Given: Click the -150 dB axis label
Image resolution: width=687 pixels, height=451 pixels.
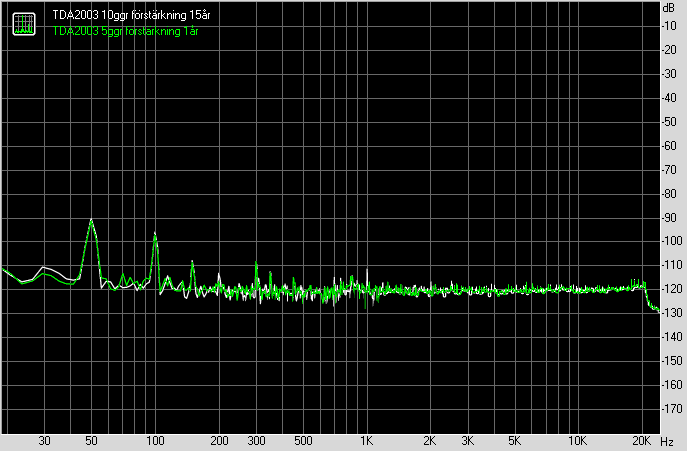Looking at the screenshot, I should point(671,361).
